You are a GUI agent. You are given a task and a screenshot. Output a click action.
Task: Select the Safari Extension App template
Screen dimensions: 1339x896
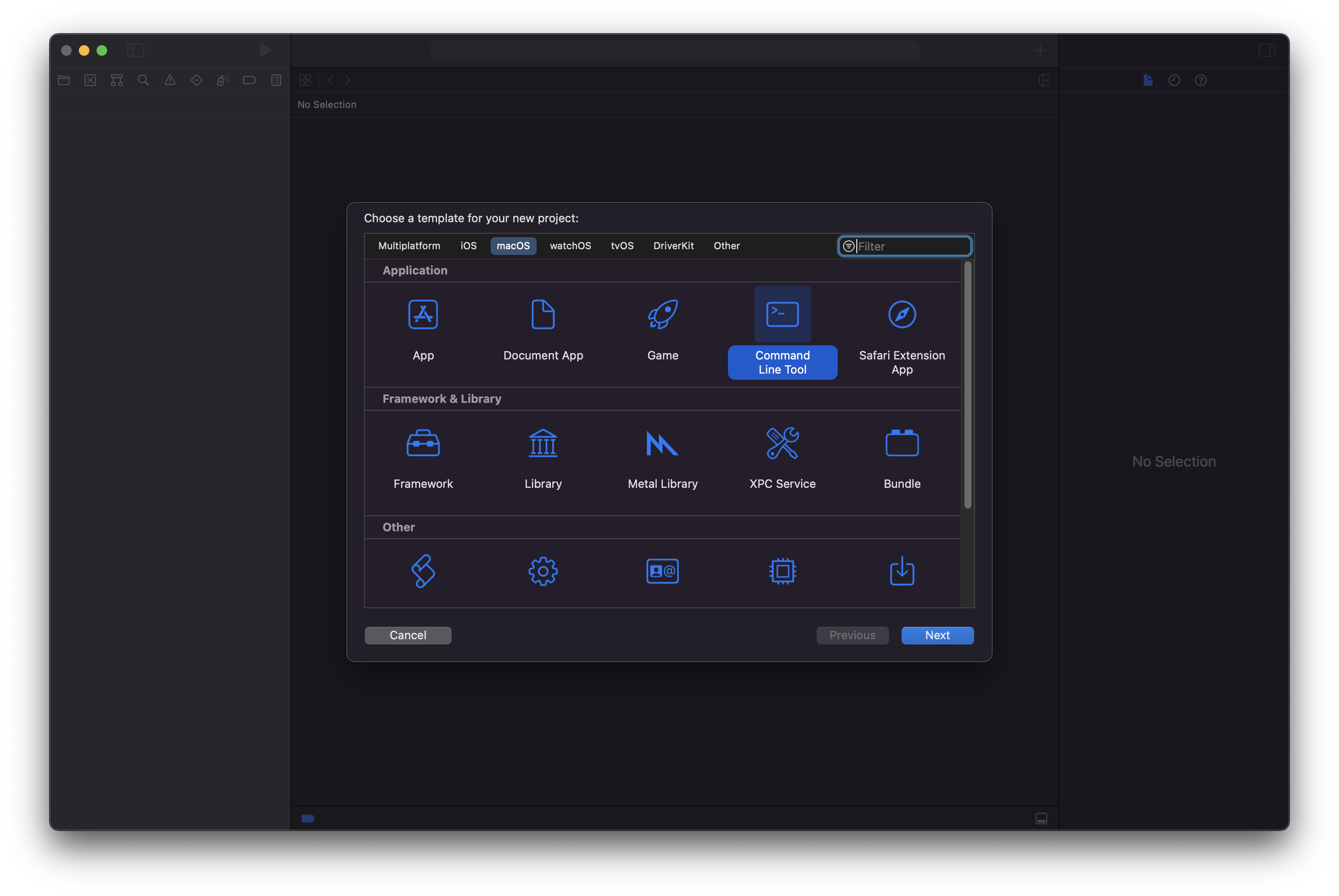[902, 315]
